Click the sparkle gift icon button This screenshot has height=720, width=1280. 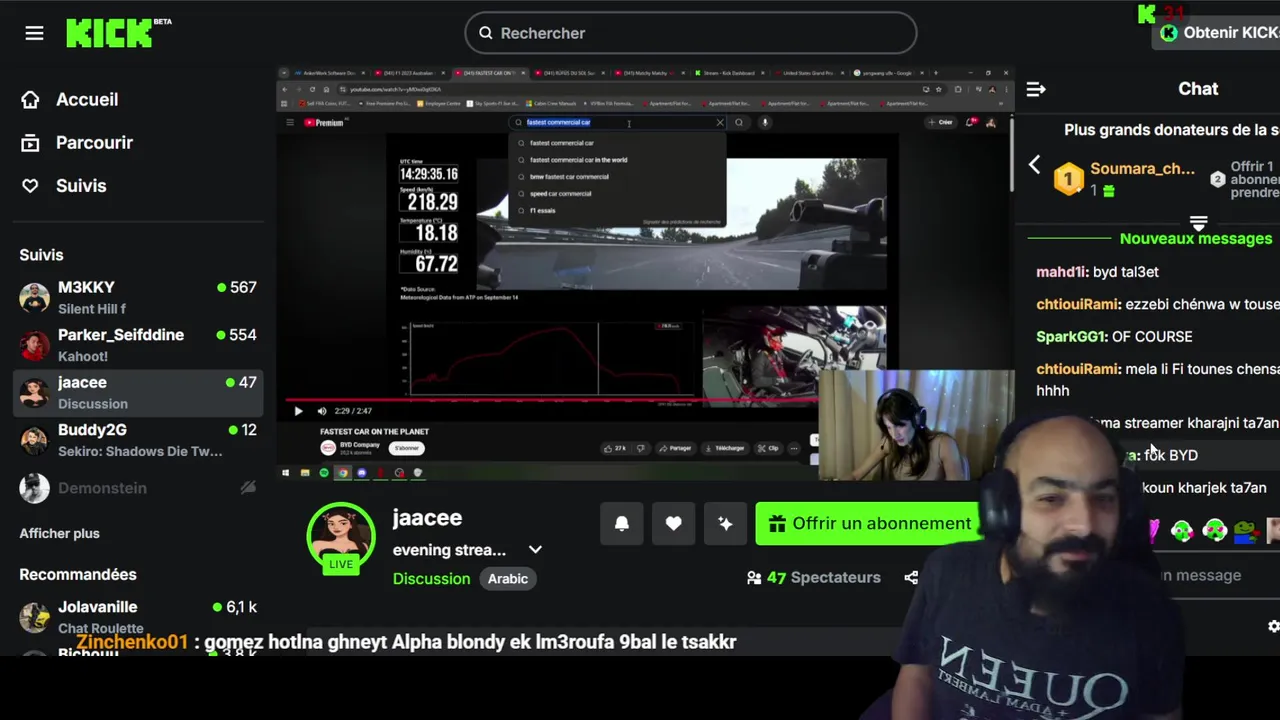click(725, 524)
